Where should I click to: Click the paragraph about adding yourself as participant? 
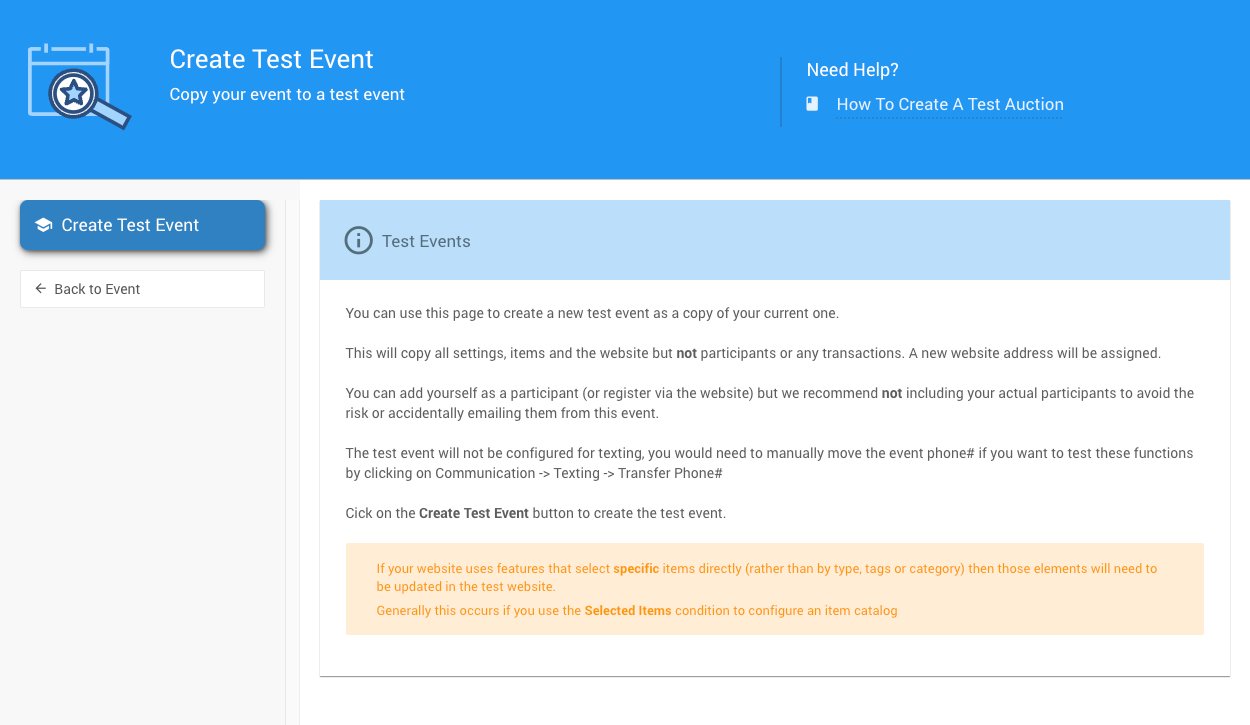(769, 403)
